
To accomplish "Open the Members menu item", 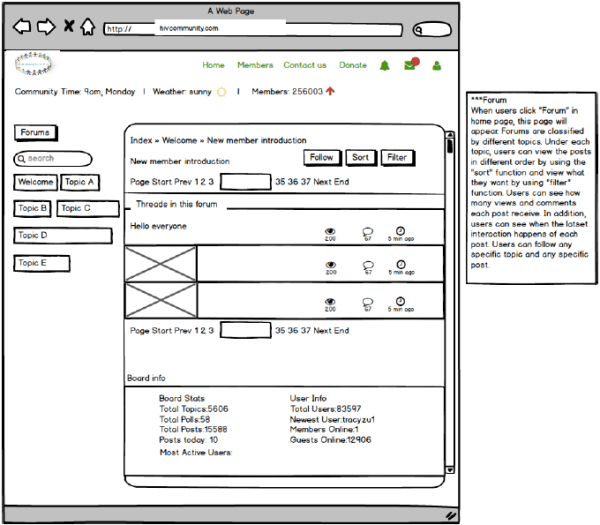I will click(x=255, y=65).
